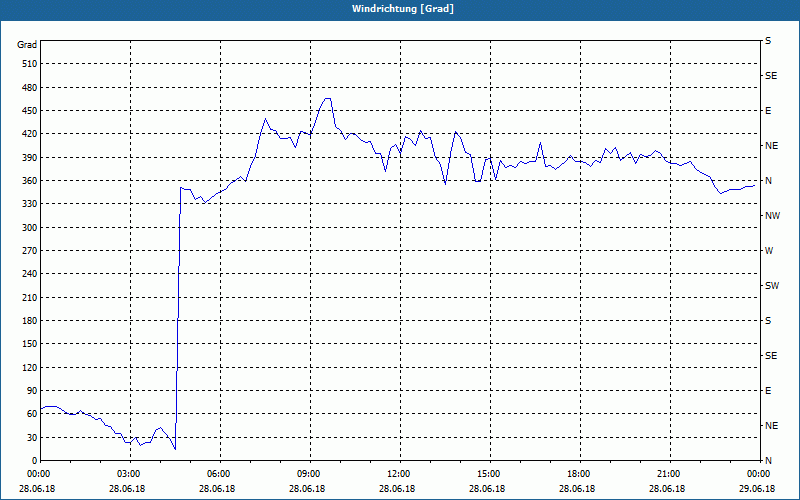Click the 15:00 time label
This screenshot has height=500, width=800.
[x=489, y=474]
